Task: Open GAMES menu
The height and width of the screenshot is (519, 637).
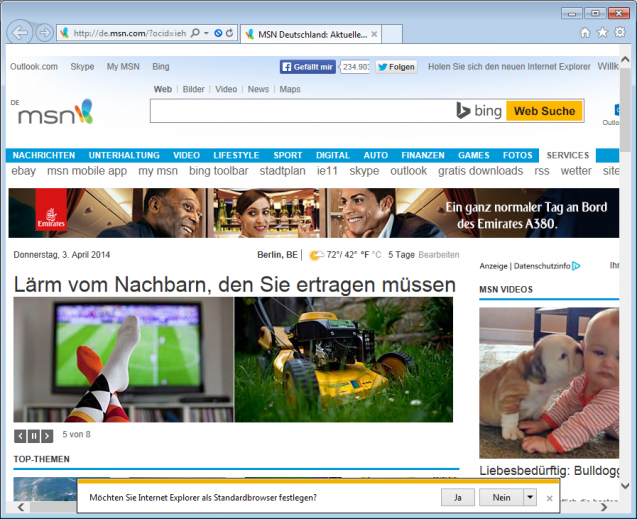Action: click(474, 155)
